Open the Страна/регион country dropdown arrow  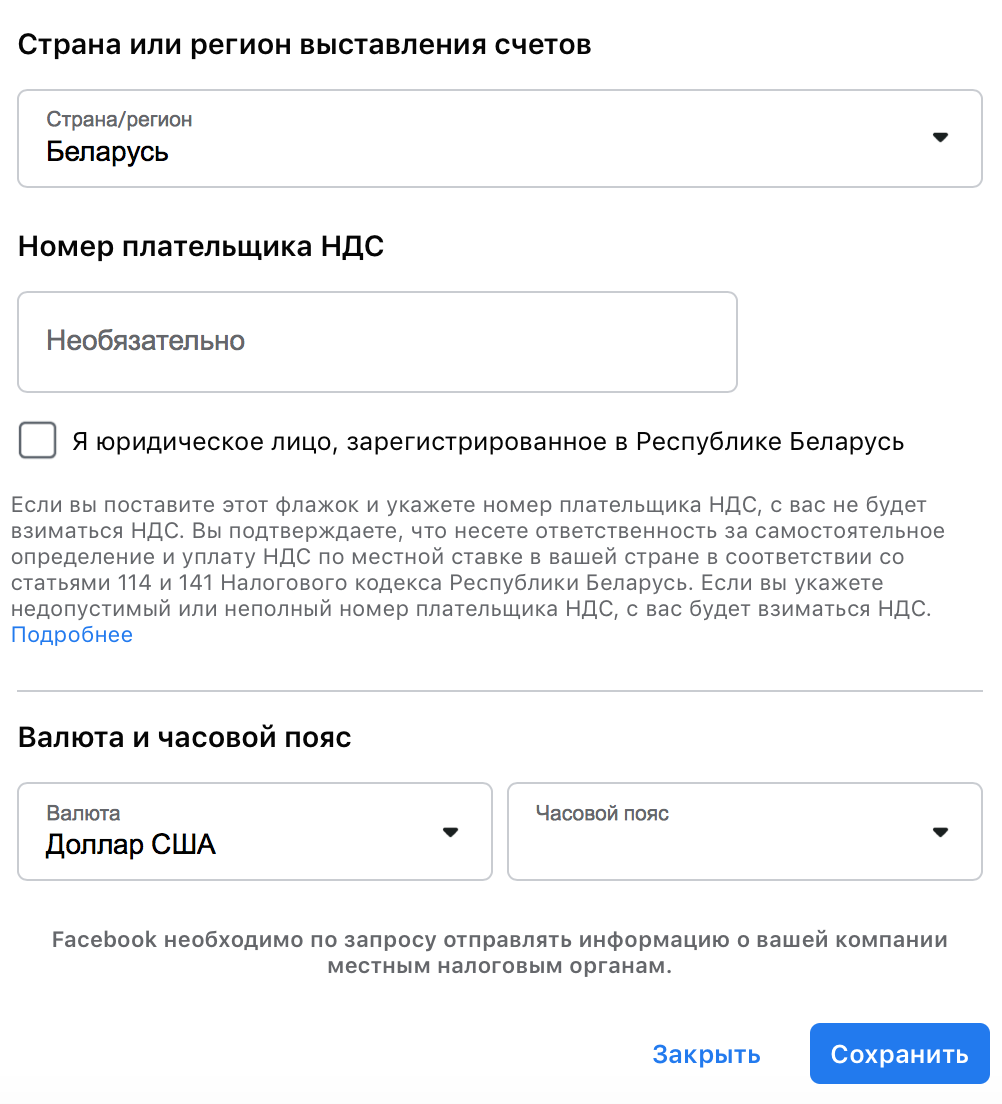940,137
